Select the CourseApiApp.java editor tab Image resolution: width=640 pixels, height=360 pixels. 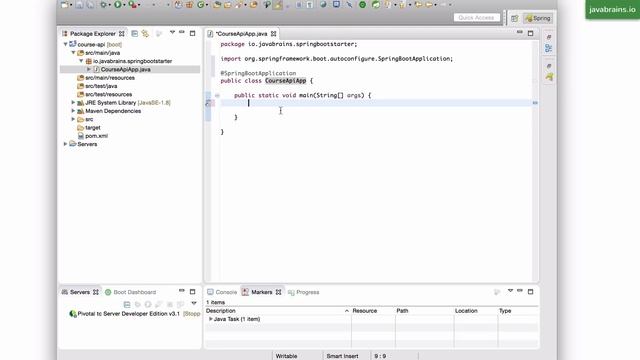click(x=242, y=34)
